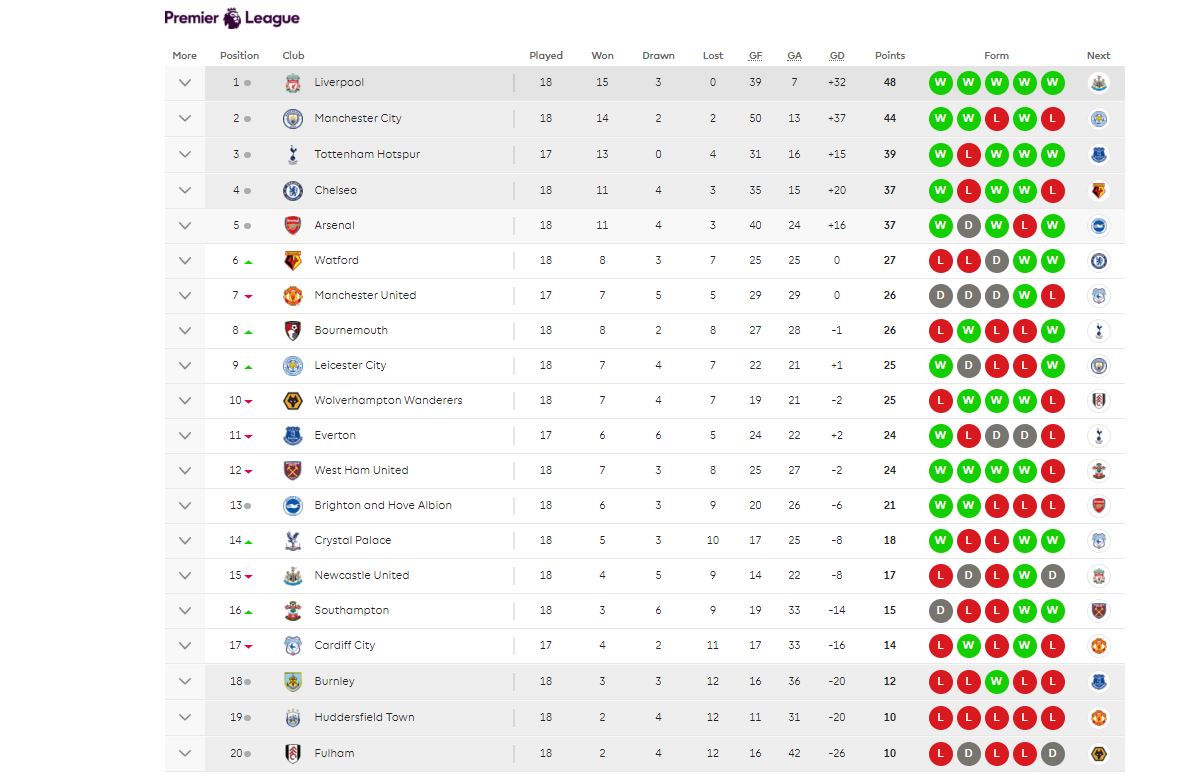1197x783 pixels.
Task: Click Watford's club badge
Action: coord(292,260)
